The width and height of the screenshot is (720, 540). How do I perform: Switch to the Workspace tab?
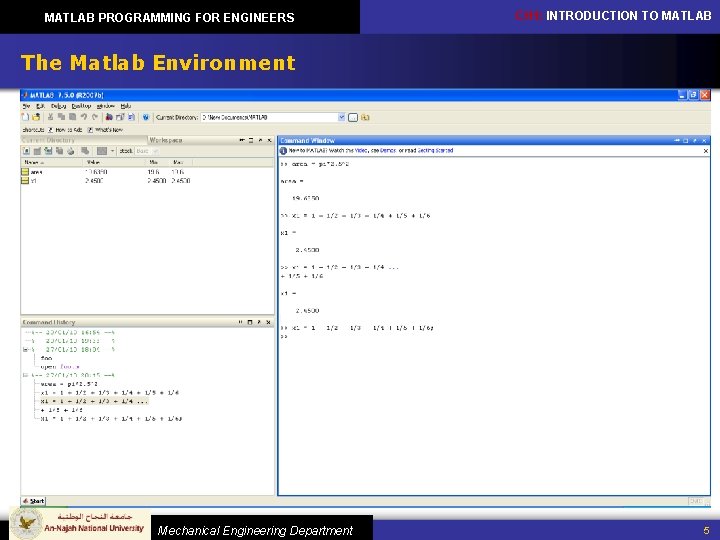tap(166, 140)
